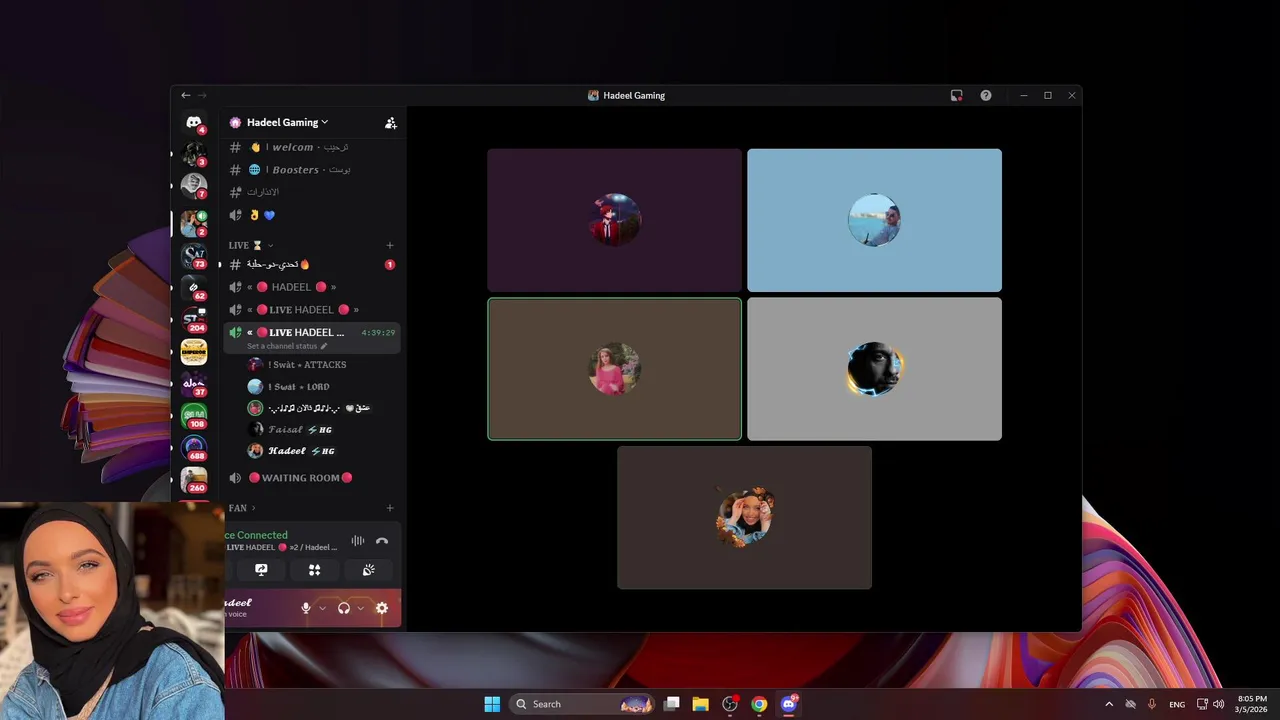
Task: Click the Voice Connected status text
Action: coord(257,535)
